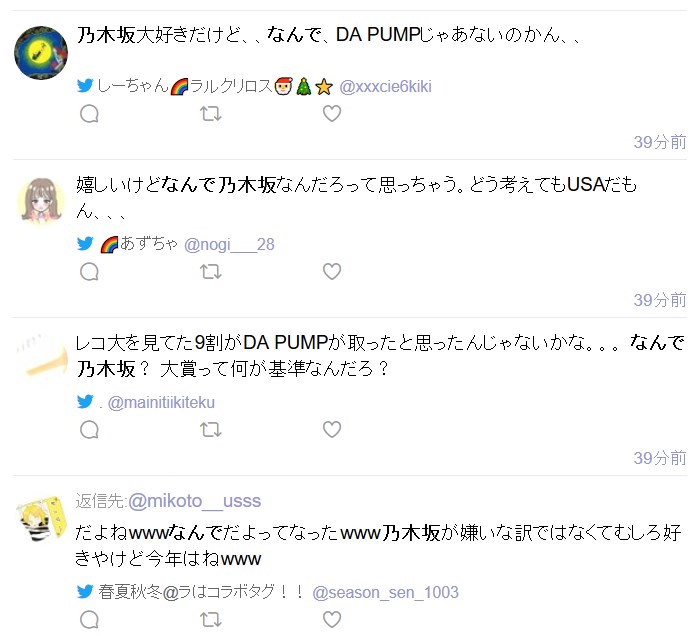Retweet the @nogi___28 tweet

211,271
